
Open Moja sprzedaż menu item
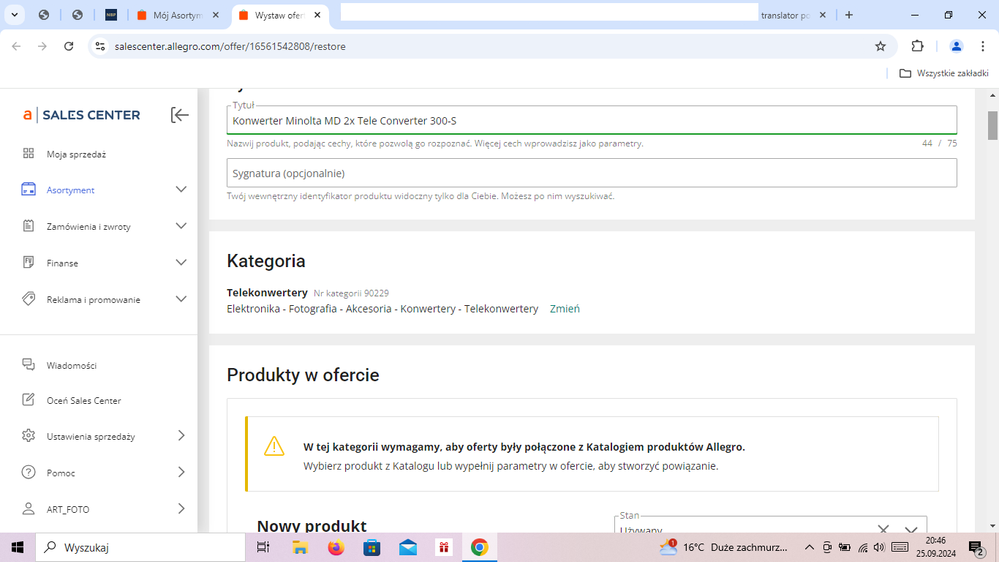coord(76,154)
